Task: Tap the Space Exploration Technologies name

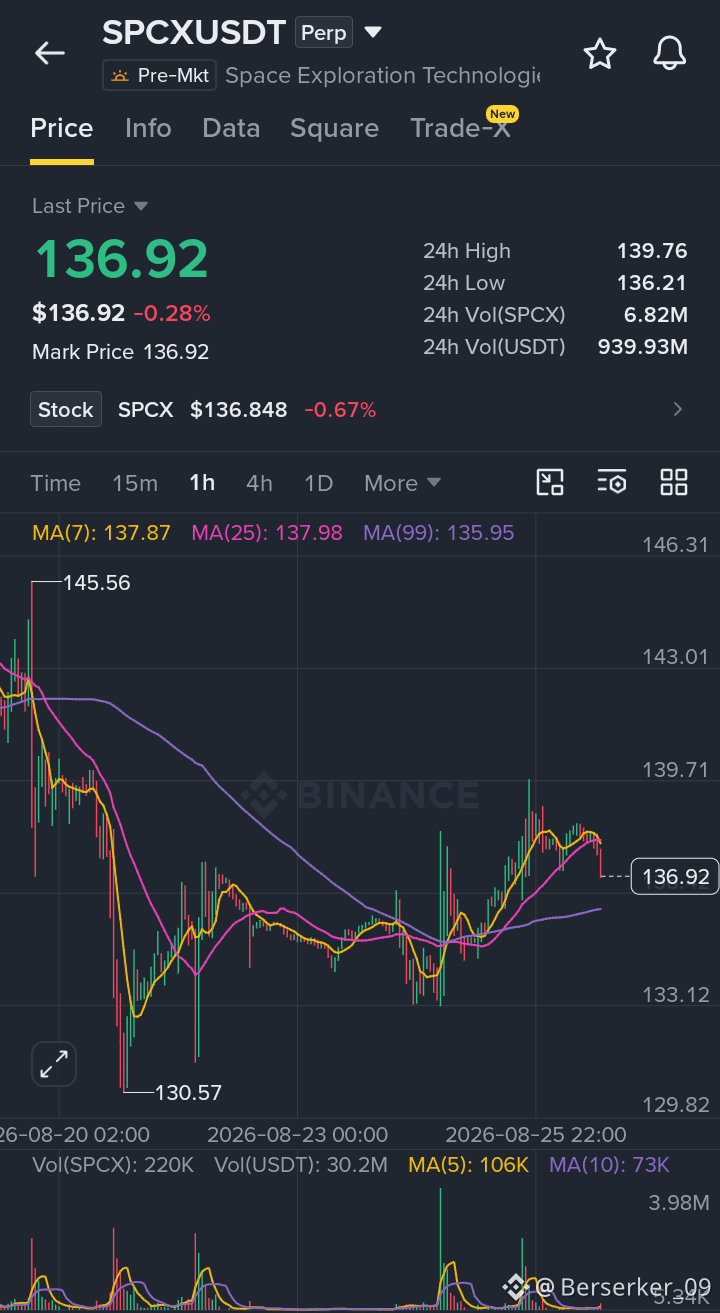Action: 383,75
